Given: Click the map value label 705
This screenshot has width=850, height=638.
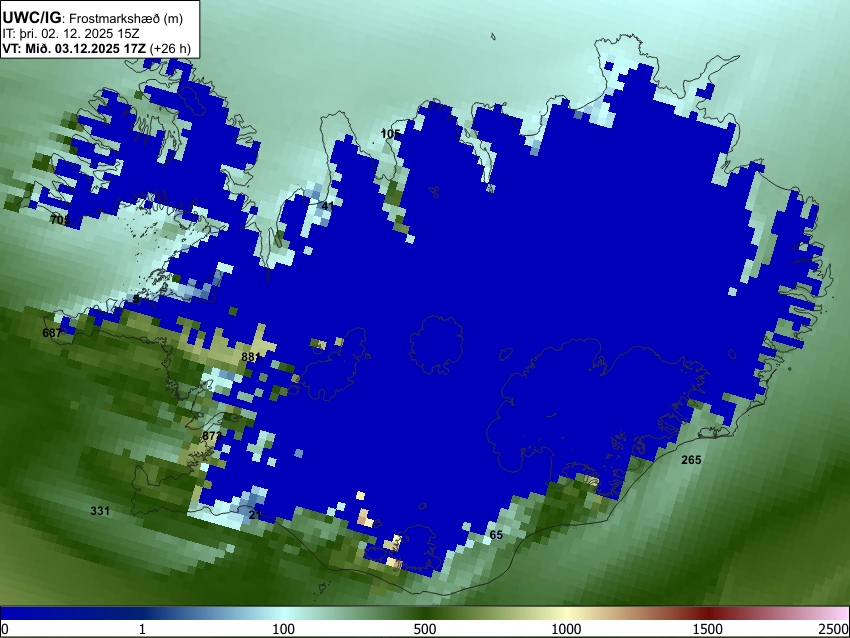Looking at the screenshot, I should click(60, 220).
